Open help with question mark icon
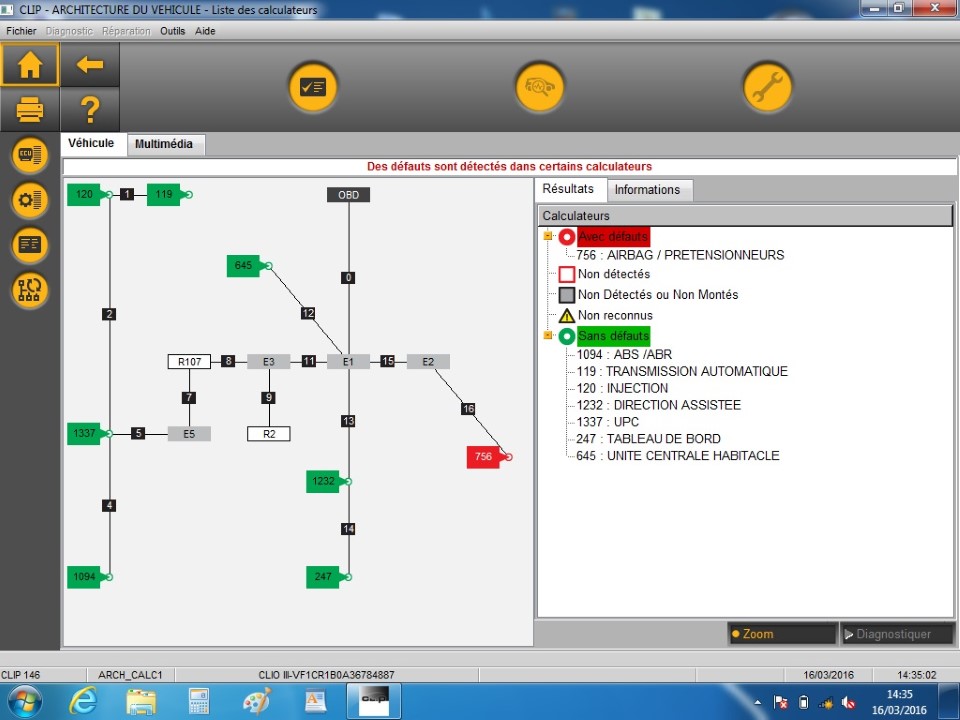This screenshot has height=720, width=960. [x=90, y=110]
